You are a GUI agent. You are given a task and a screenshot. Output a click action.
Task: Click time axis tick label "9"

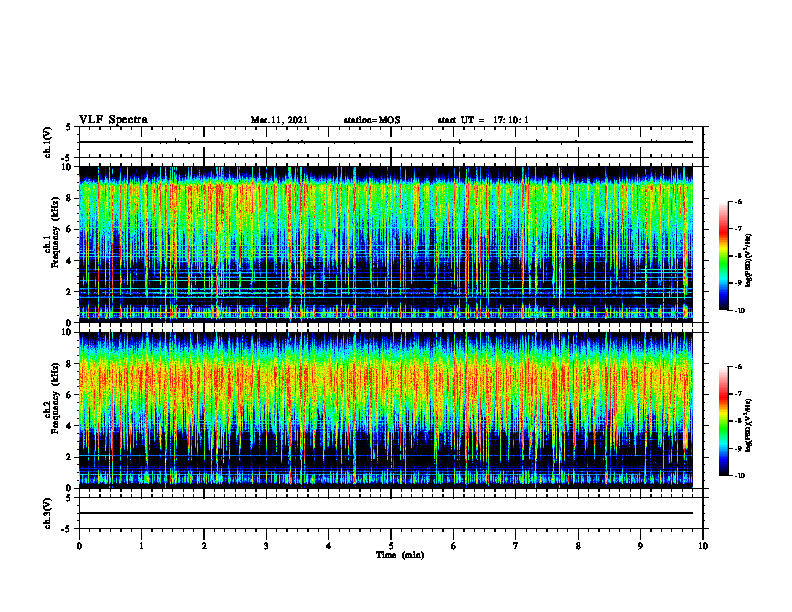click(640, 546)
